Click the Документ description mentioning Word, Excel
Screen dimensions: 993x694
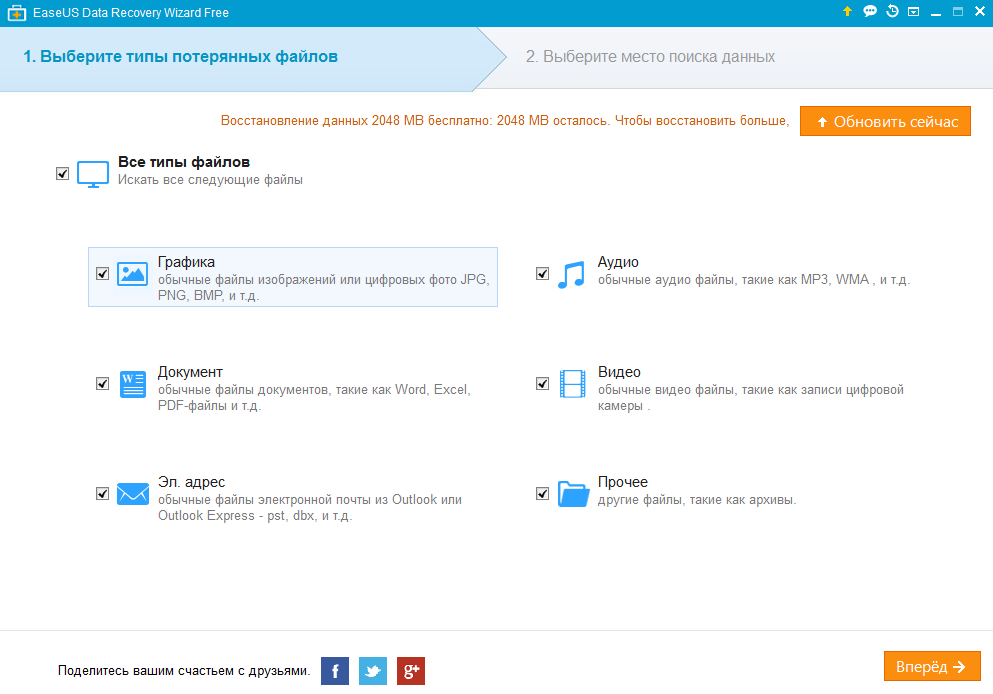pyautogui.click(x=314, y=398)
